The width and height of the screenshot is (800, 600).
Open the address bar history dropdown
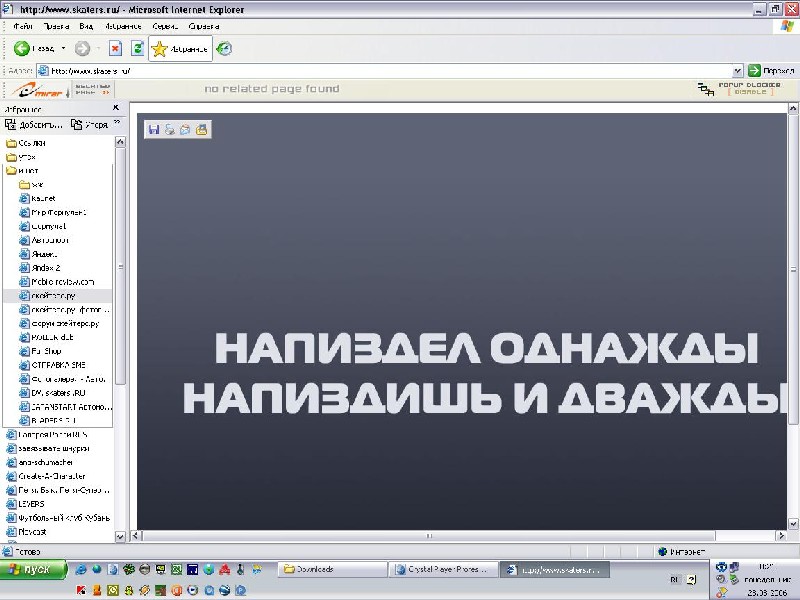click(738, 71)
